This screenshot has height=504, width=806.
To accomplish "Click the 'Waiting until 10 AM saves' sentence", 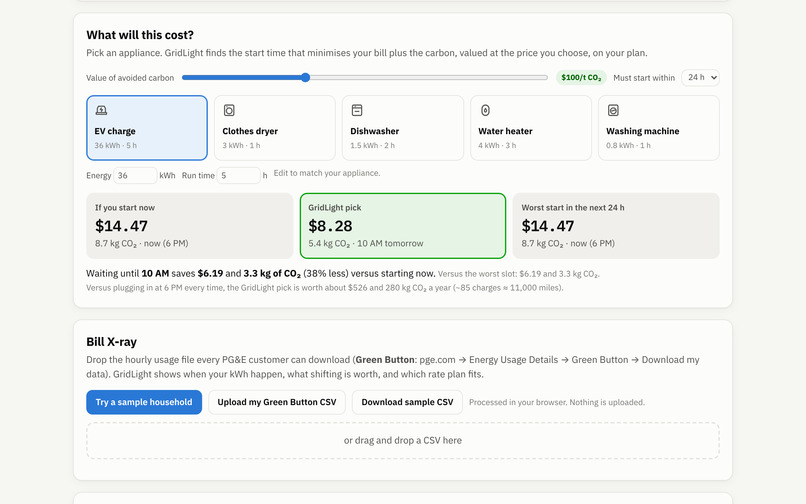I will pyautogui.click(x=261, y=274).
